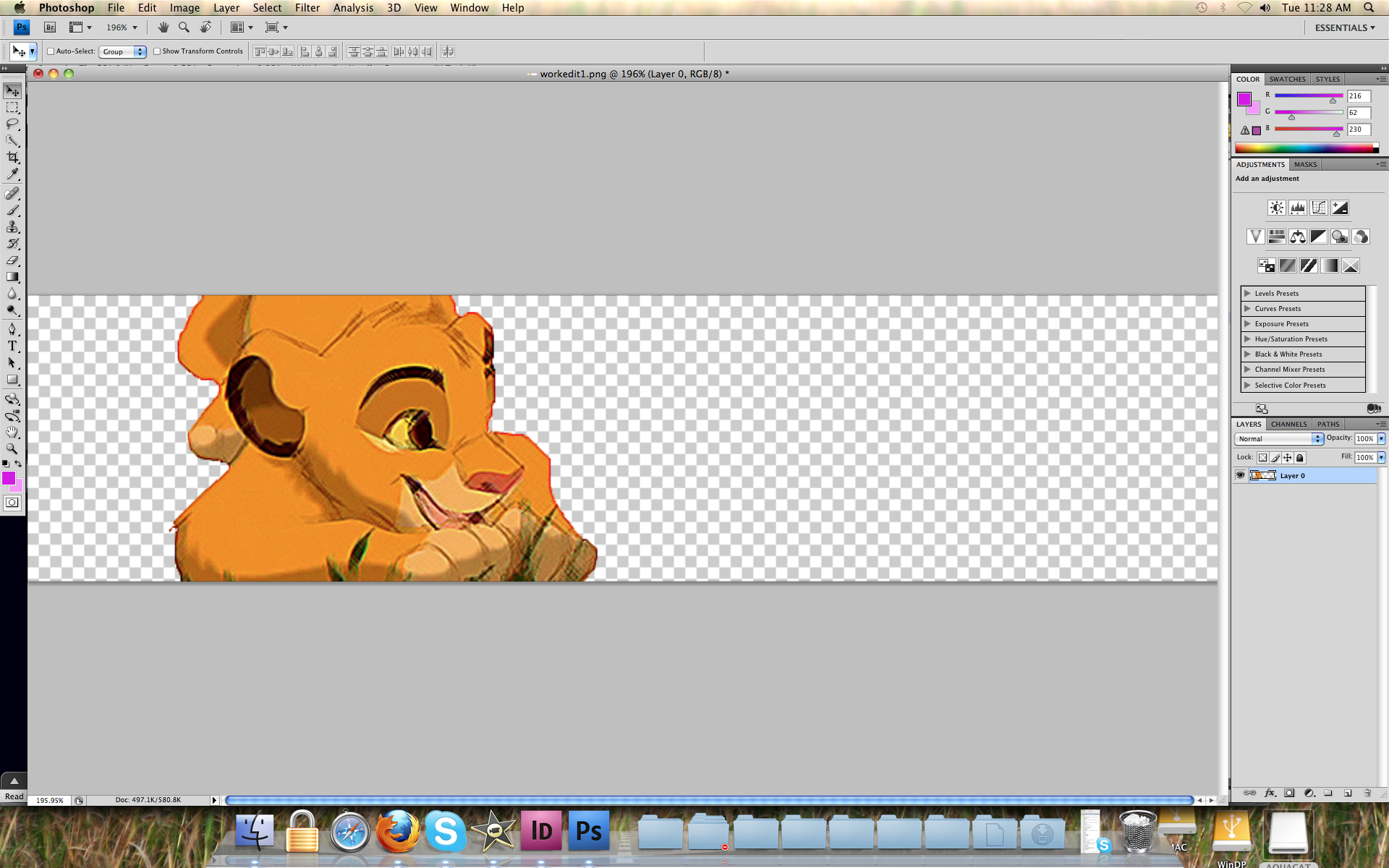Click the red value input field
This screenshot has width=1389, height=868.
(x=1359, y=96)
